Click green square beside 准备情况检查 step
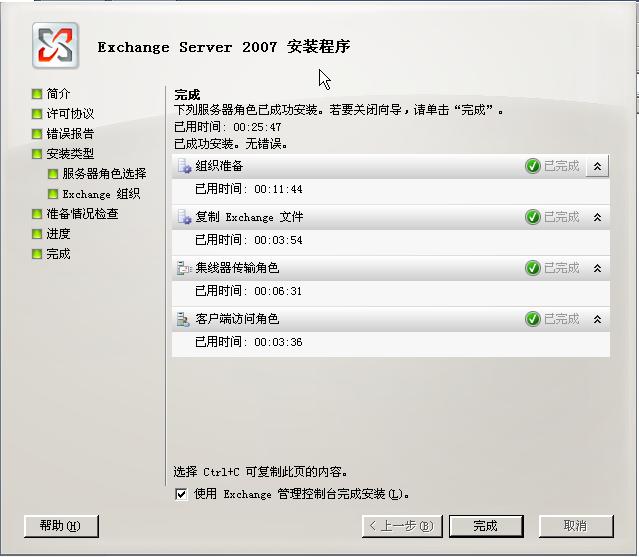 pyautogui.click(x=37, y=214)
